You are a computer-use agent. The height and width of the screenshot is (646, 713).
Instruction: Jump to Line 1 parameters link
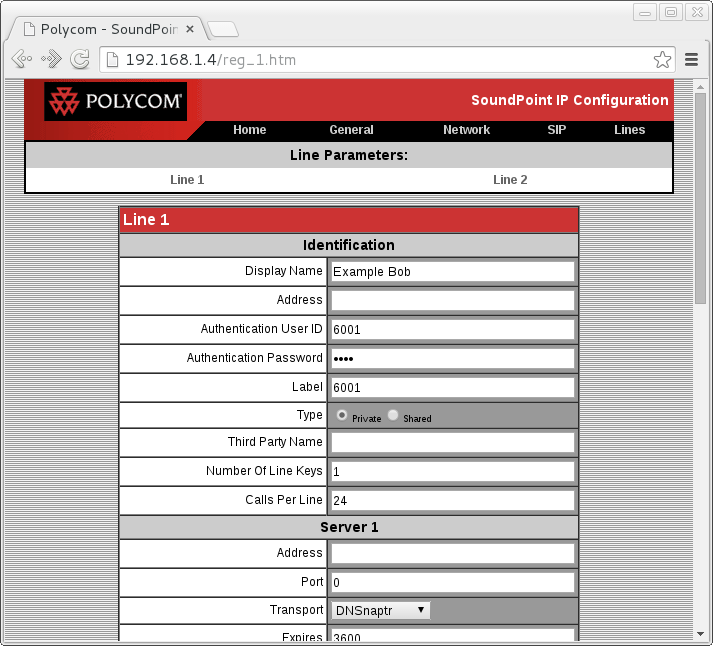(187, 180)
